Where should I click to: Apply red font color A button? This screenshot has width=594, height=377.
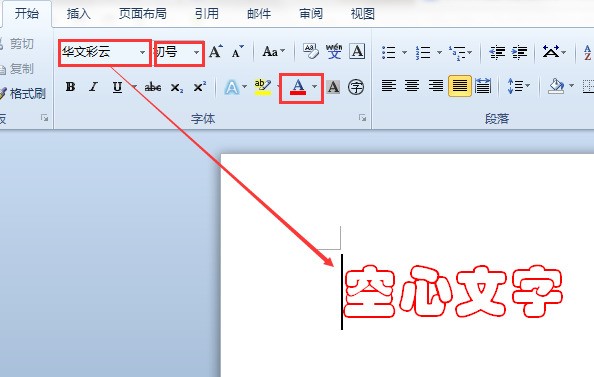298,87
